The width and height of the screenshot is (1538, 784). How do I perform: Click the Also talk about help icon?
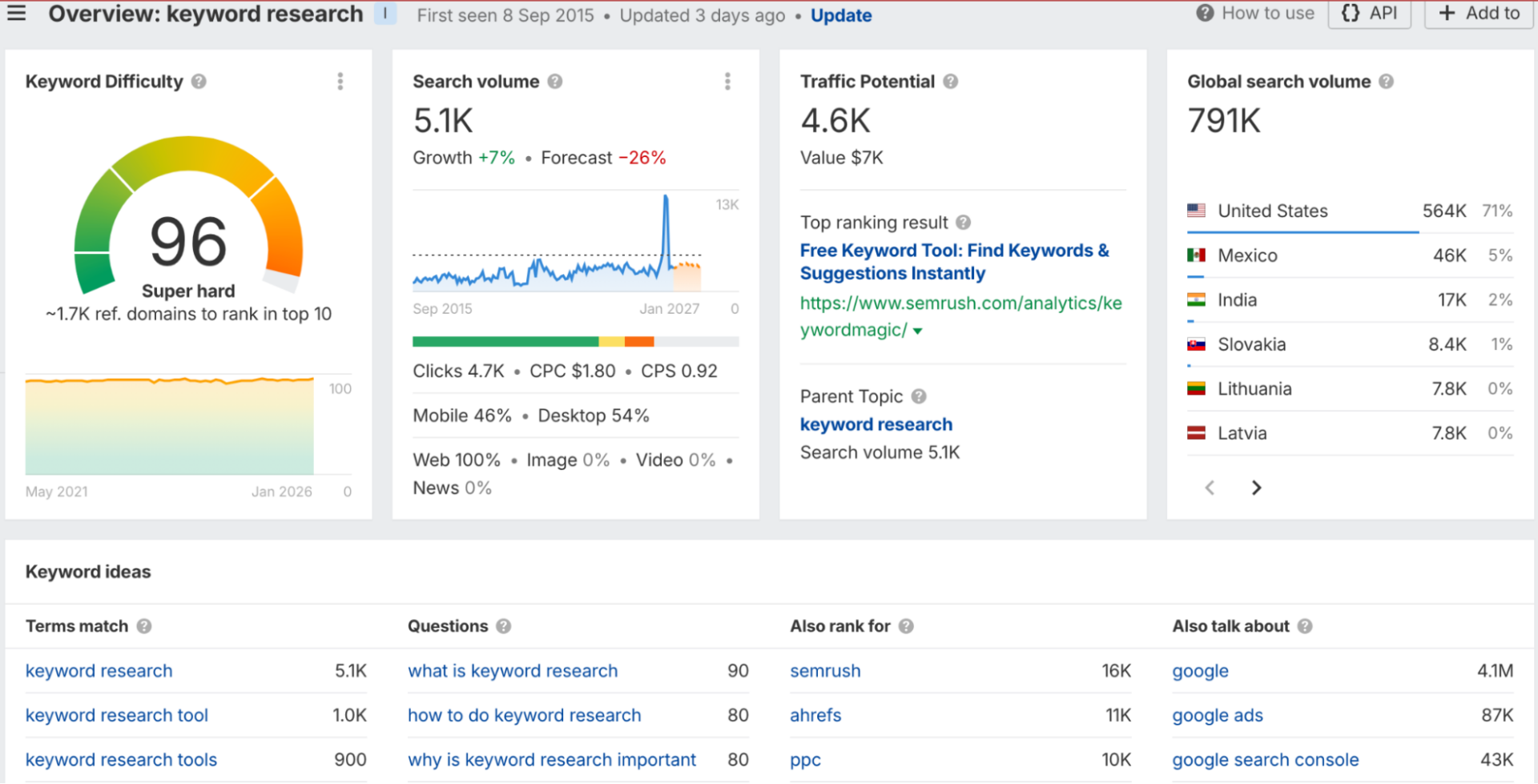pos(1304,626)
